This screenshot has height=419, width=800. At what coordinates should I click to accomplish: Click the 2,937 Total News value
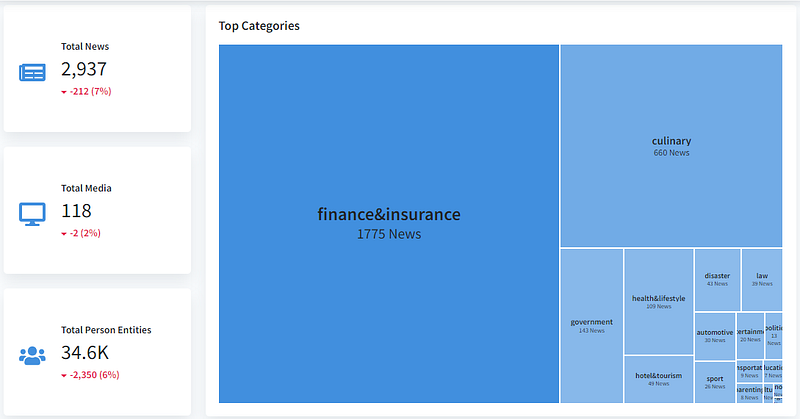click(84, 69)
